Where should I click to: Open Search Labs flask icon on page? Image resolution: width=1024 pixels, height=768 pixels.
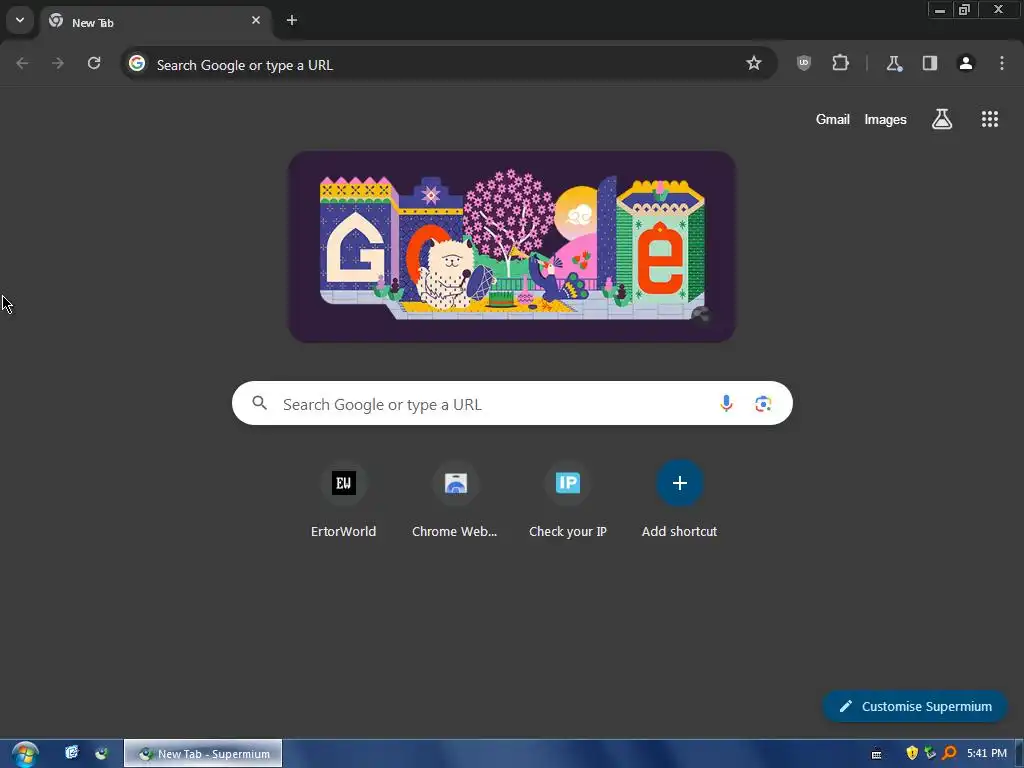942,119
